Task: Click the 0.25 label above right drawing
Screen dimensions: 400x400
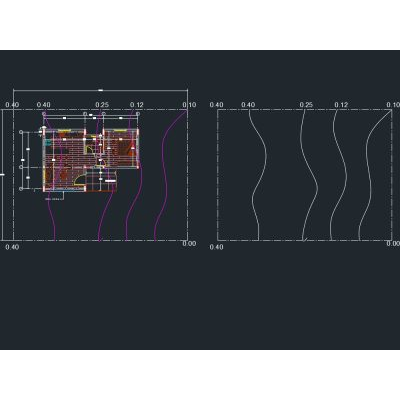Action: point(306,105)
